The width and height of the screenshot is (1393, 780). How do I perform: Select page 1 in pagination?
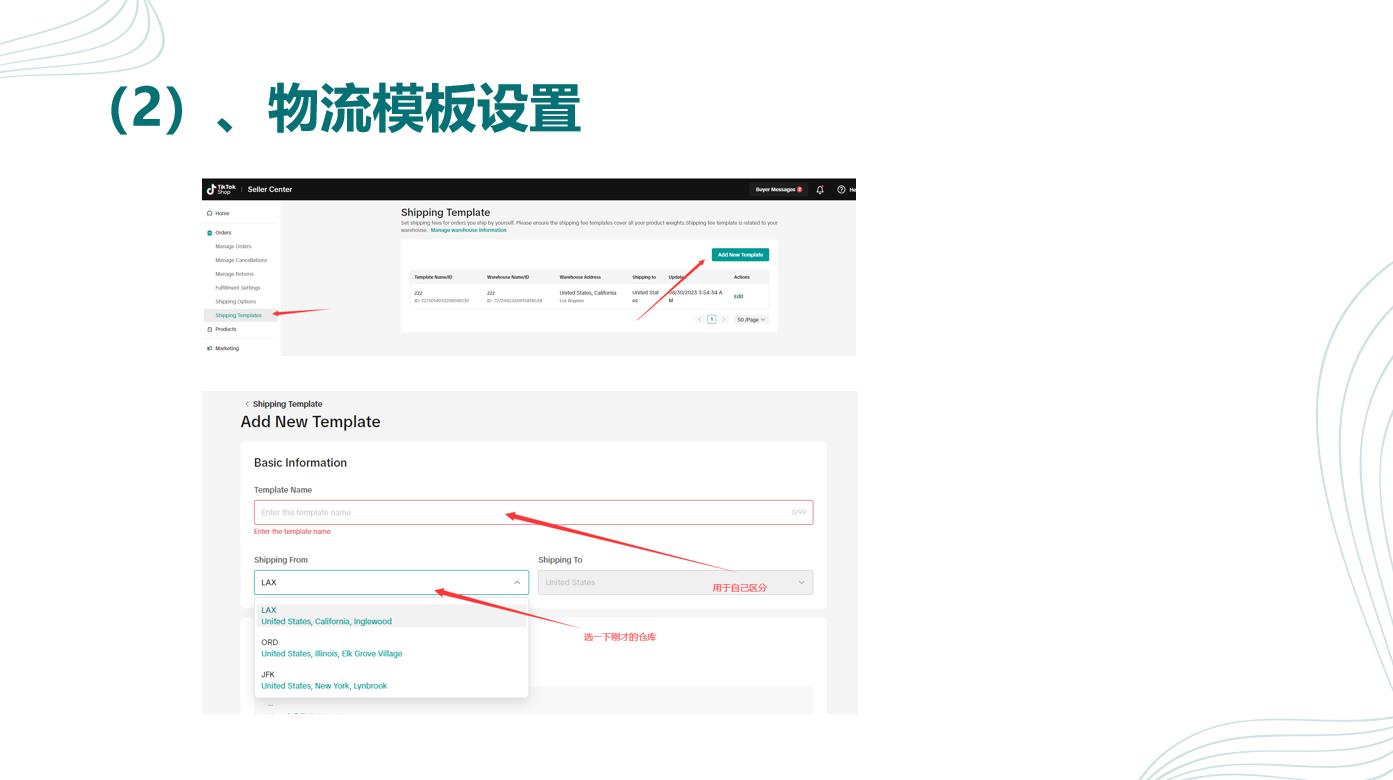pos(712,319)
